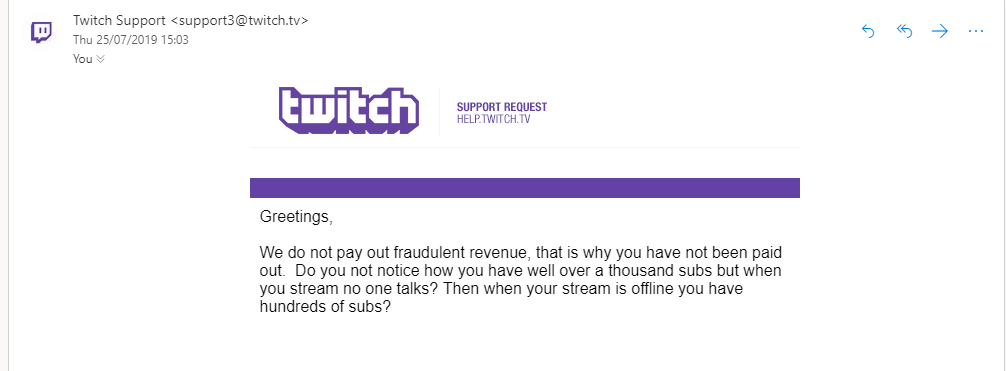This screenshot has width=1006, height=371.
Task: Click the You recipient label
Action: coord(83,59)
